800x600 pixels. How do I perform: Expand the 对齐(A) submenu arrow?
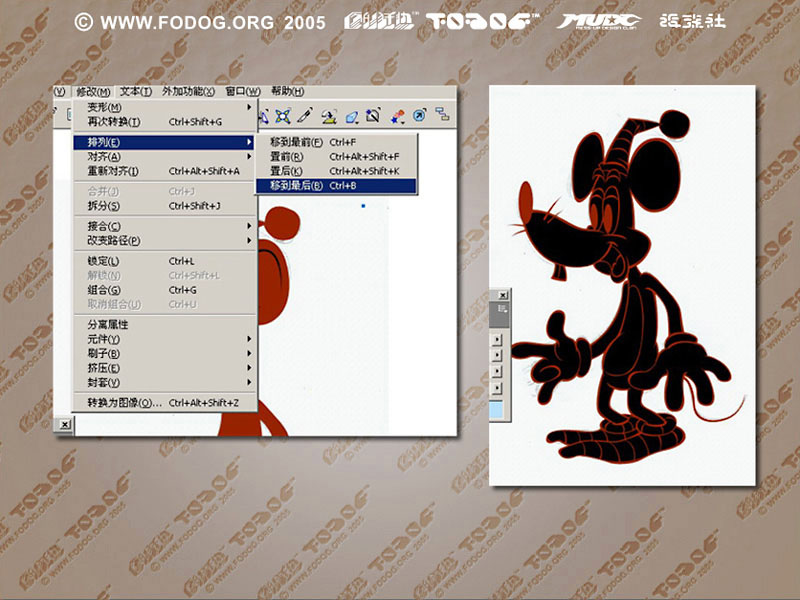click(x=249, y=157)
